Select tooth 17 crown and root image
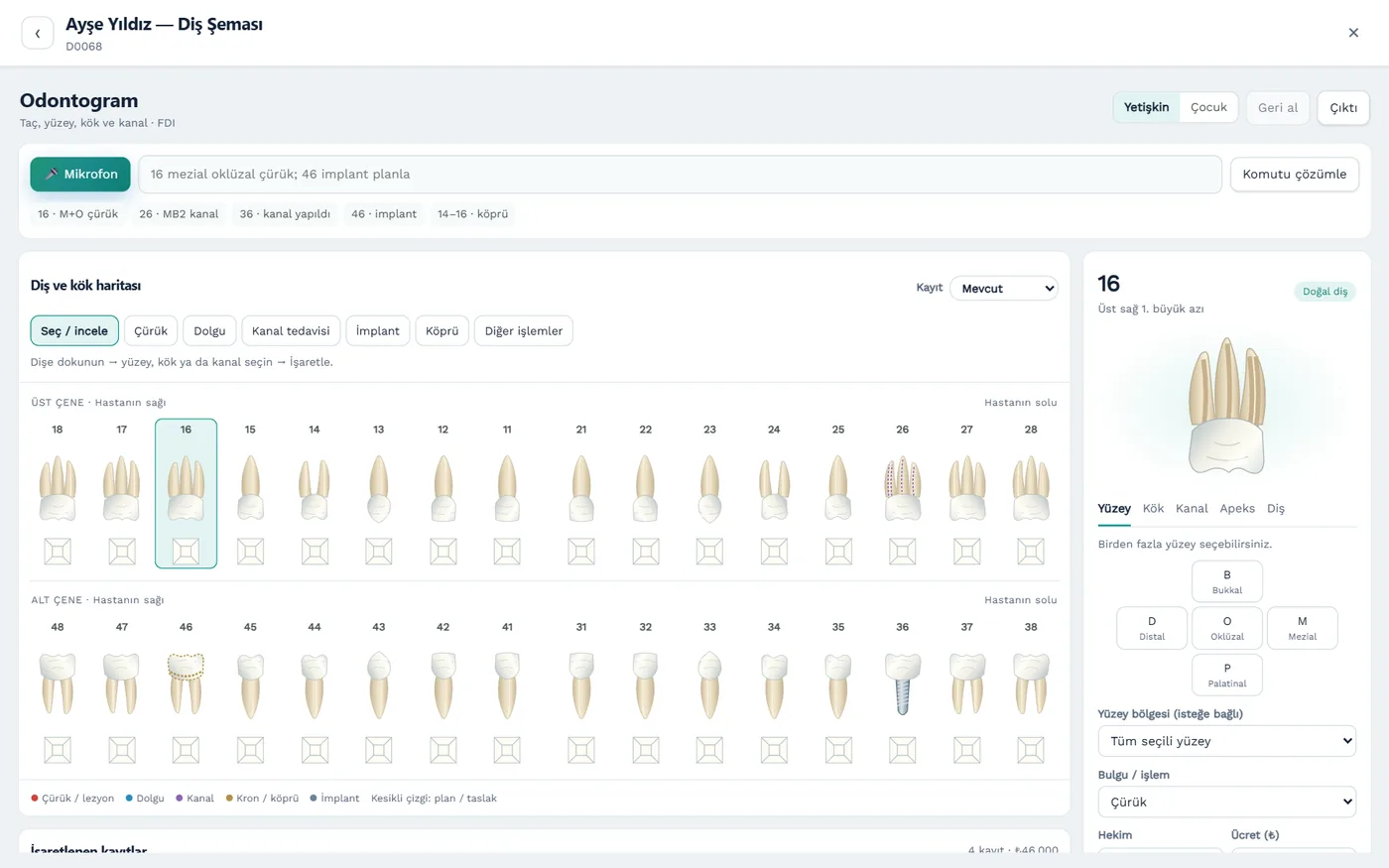Image resolution: width=1389 pixels, height=868 pixels. pyautogui.click(x=122, y=488)
